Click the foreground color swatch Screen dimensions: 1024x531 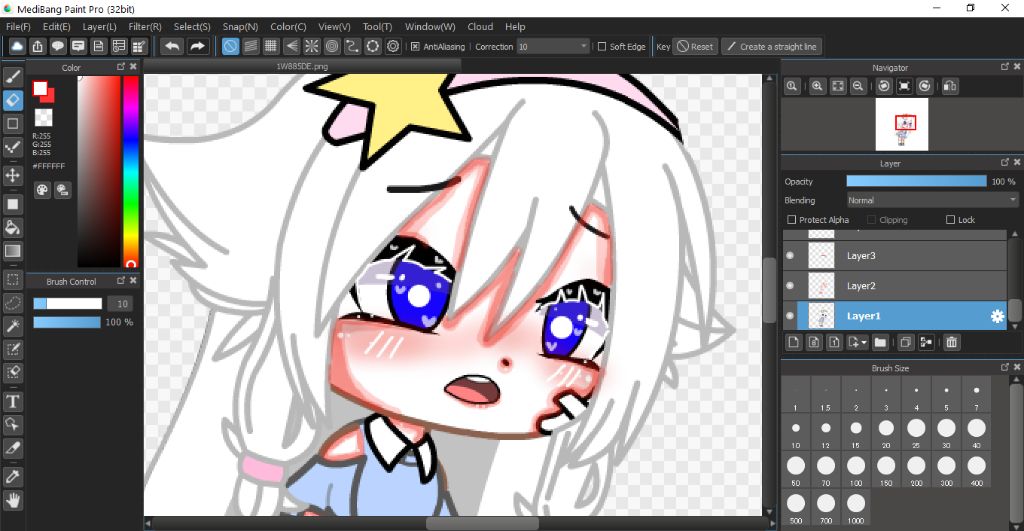[x=40, y=88]
